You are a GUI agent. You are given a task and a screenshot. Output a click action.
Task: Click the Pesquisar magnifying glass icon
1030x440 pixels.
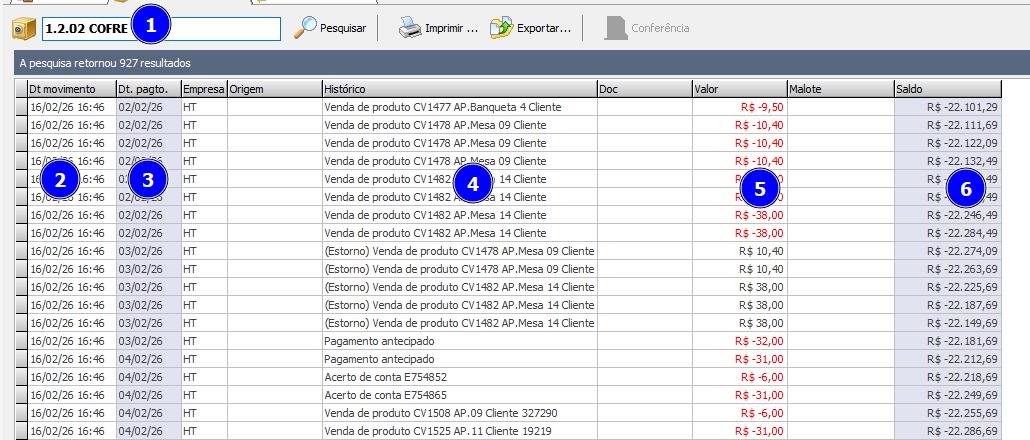(x=305, y=28)
